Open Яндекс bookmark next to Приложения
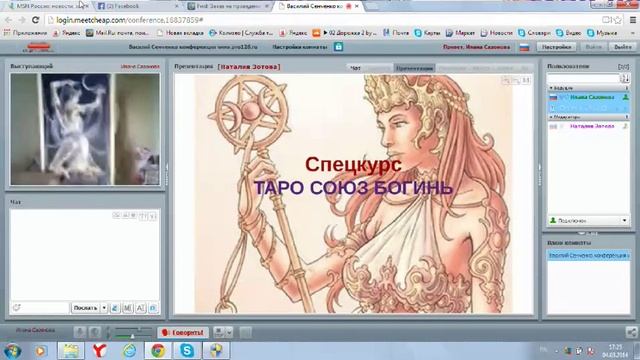The image size is (640, 360). [x=66, y=33]
